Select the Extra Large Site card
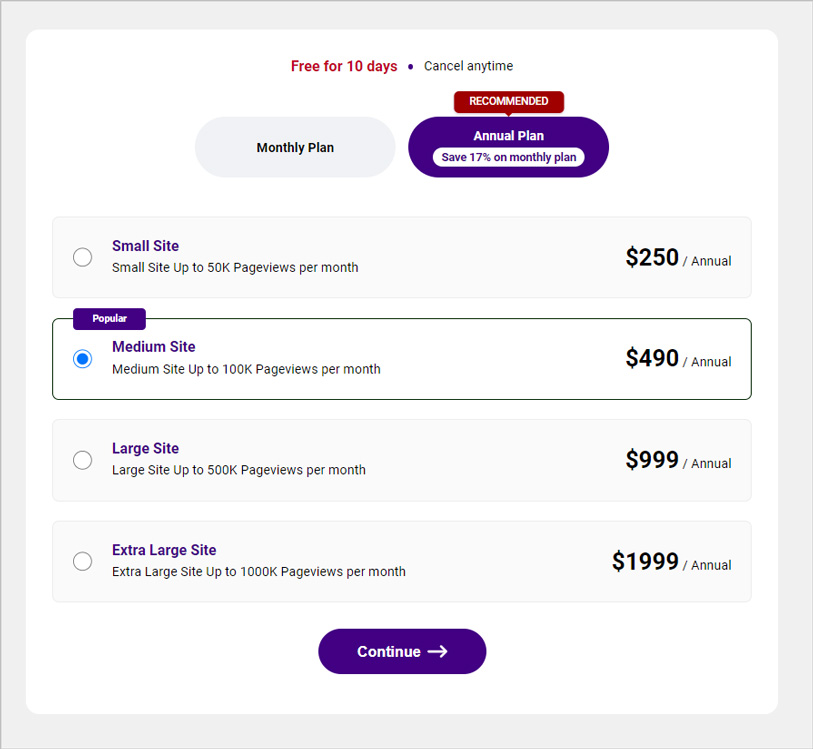 401,561
